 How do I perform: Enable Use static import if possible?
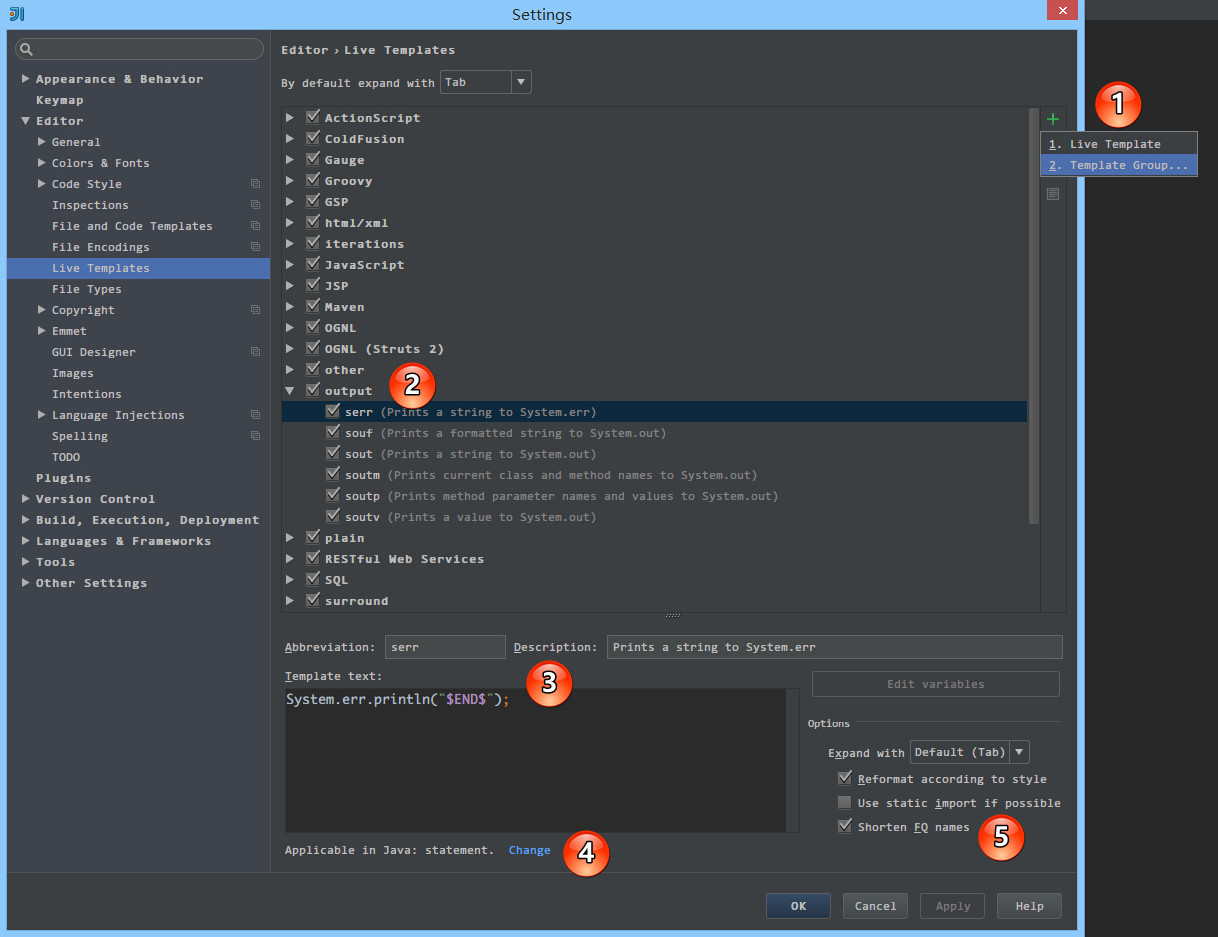(845, 803)
